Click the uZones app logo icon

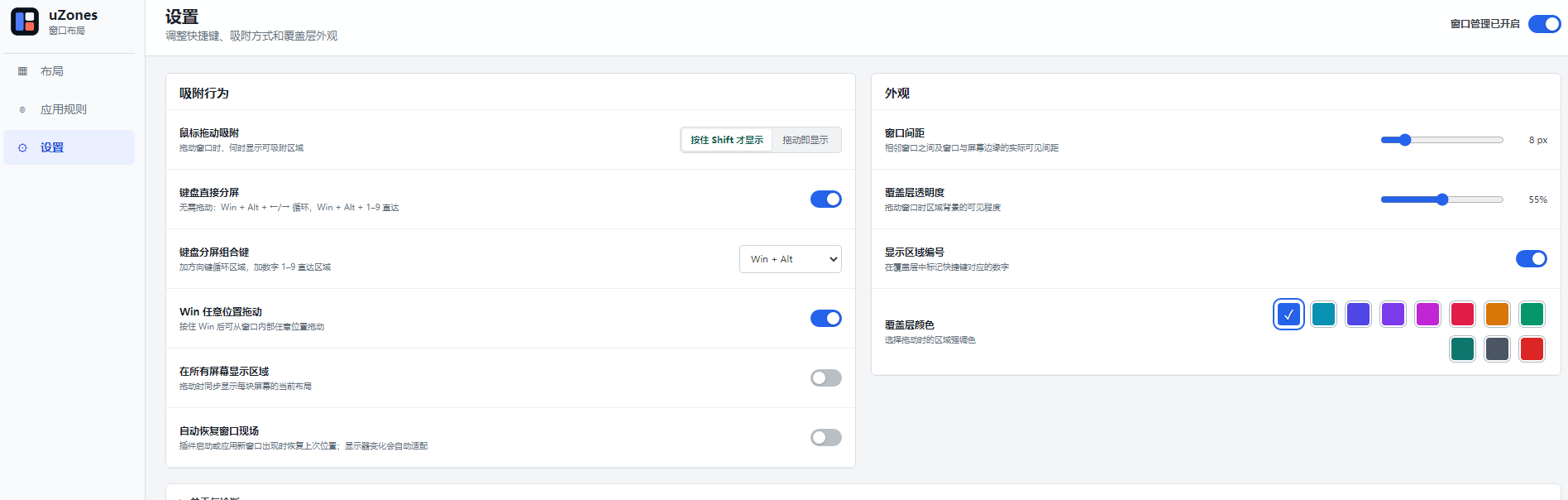click(x=25, y=22)
